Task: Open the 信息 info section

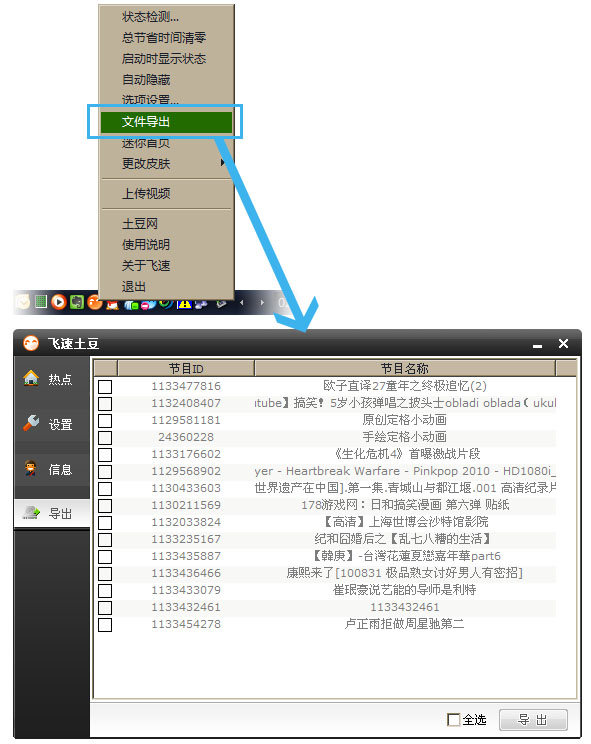Action: click(x=52, y=469)
